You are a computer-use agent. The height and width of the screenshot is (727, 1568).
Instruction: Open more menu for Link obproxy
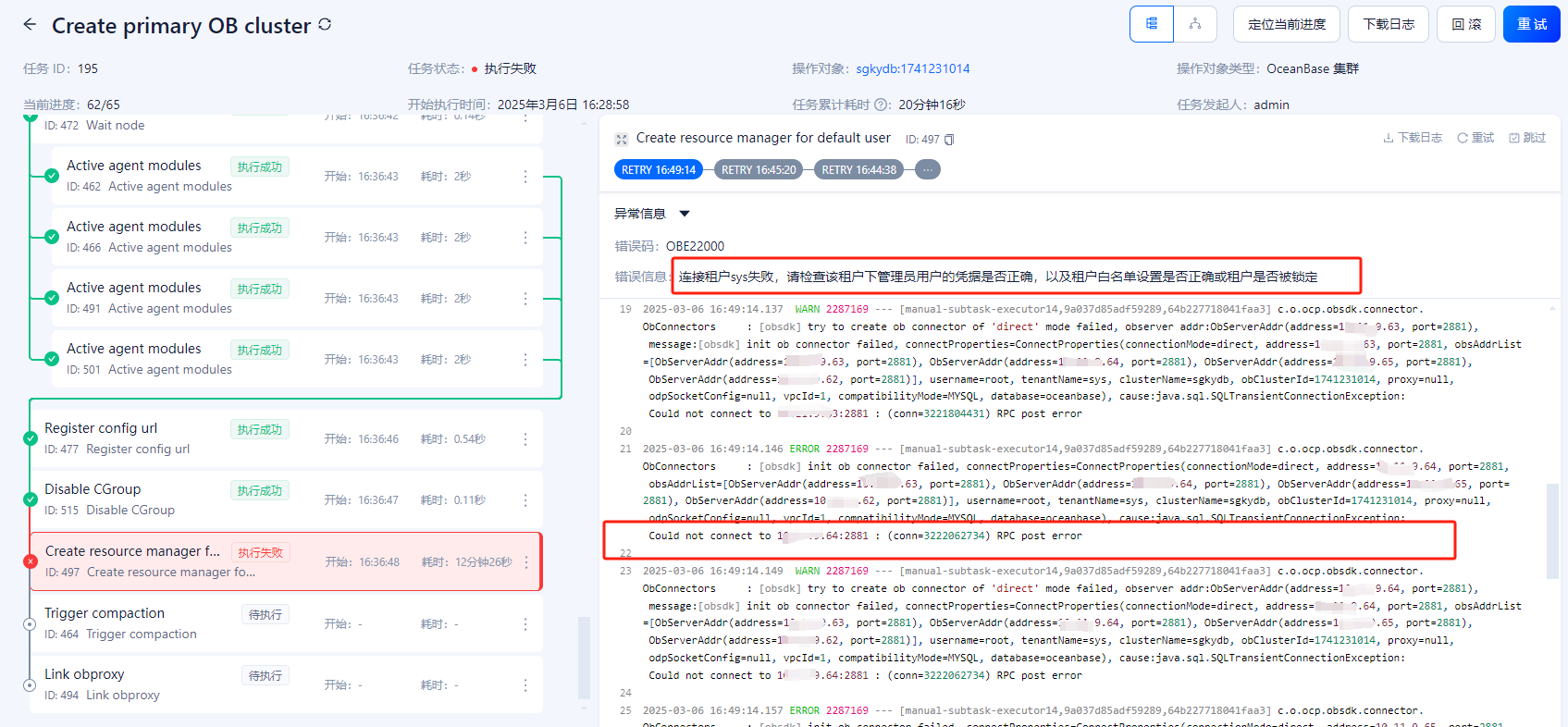coord(525,685)
